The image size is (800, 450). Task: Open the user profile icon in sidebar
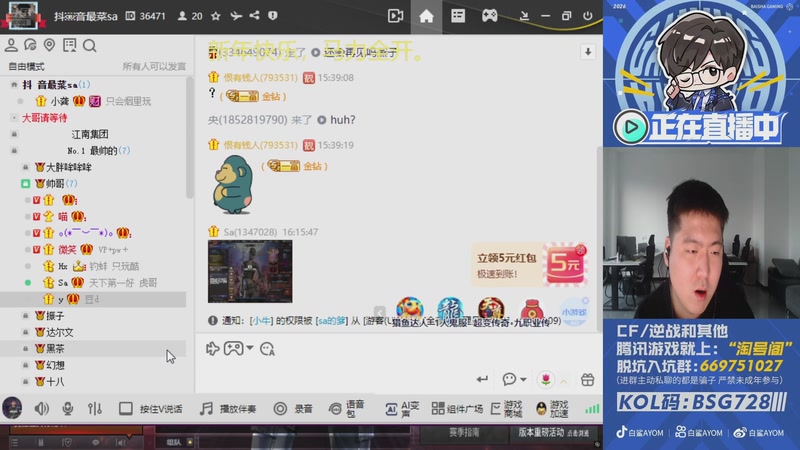click(11, 45)
